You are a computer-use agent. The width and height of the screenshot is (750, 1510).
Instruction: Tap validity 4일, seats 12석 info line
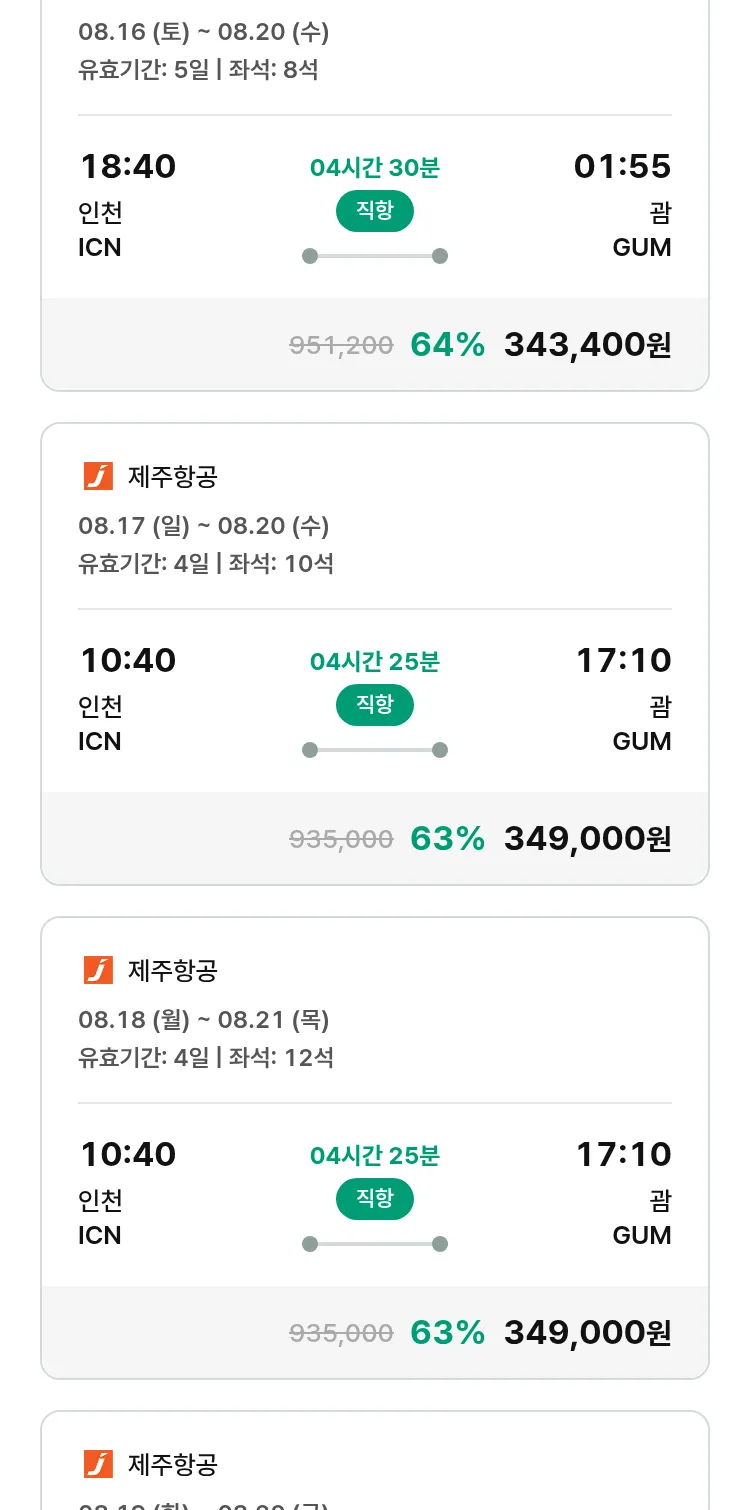(206, 1057)
